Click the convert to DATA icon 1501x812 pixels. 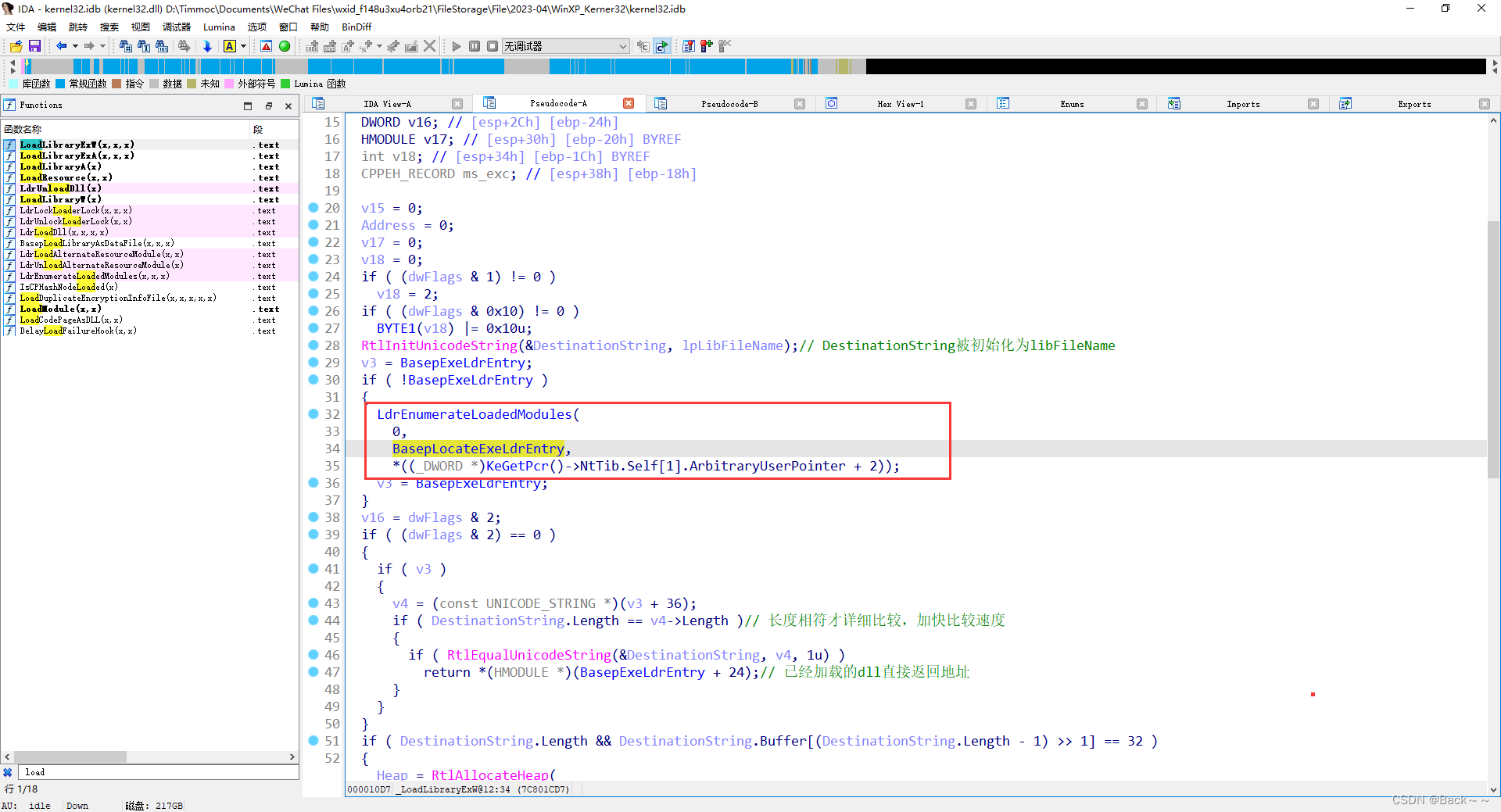(330, 46)
